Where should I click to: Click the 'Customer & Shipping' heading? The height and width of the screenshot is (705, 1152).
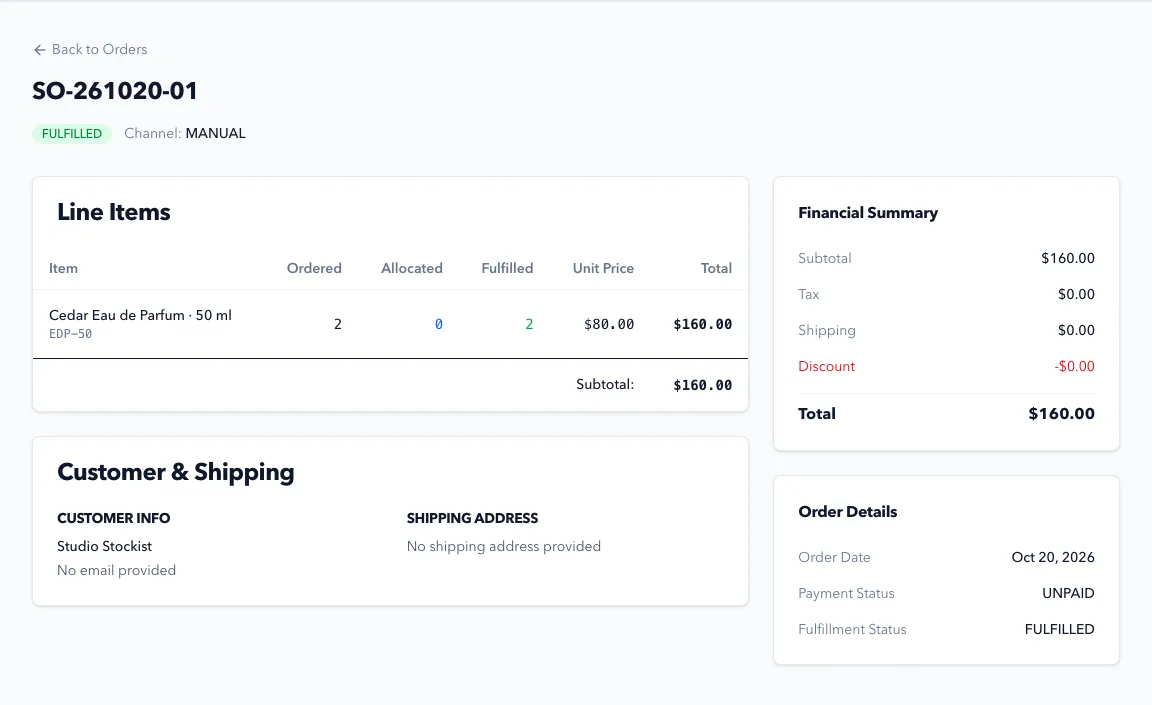pyautogui.click(x=176, y=471)
